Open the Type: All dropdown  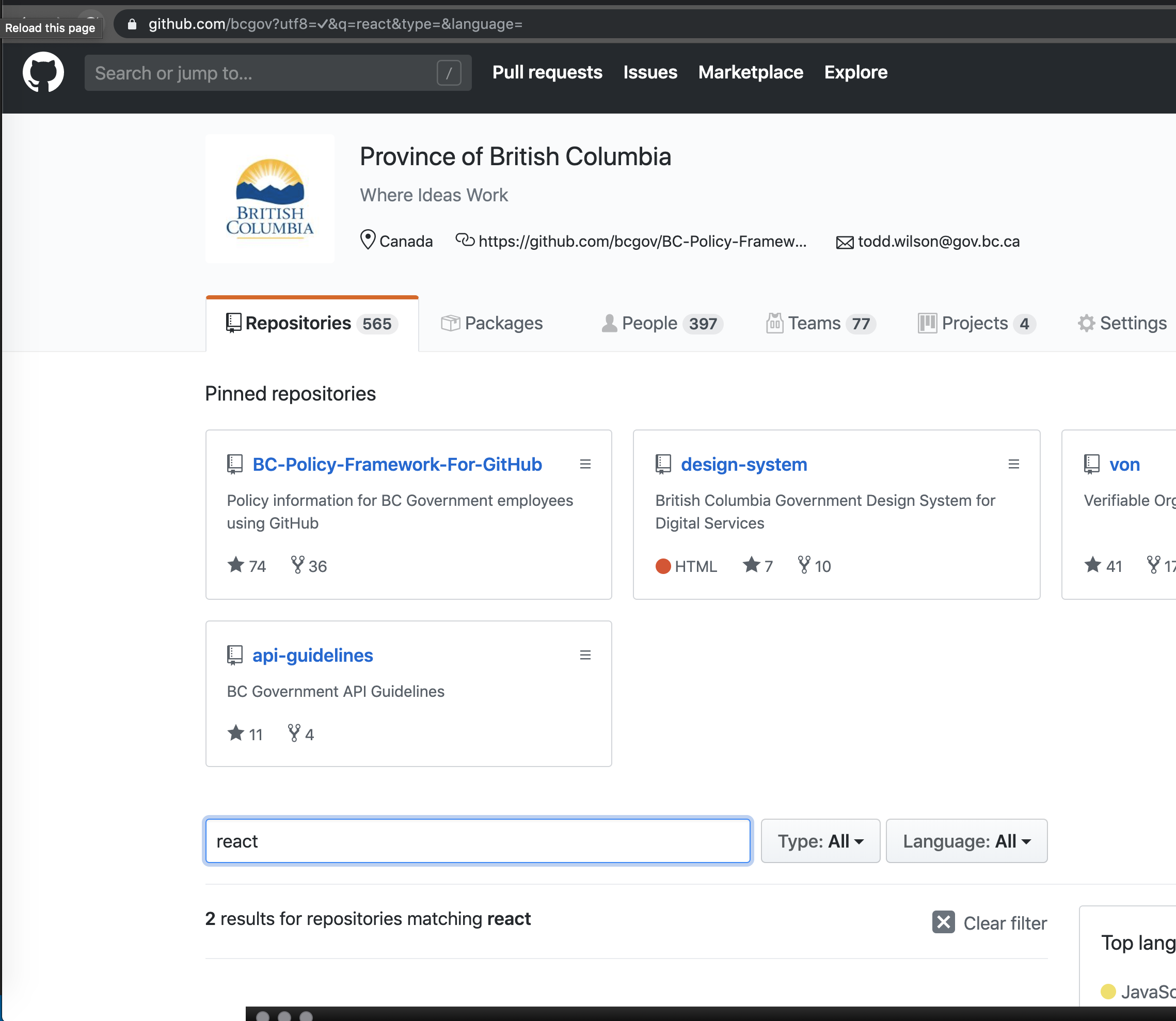click(820, 841)
